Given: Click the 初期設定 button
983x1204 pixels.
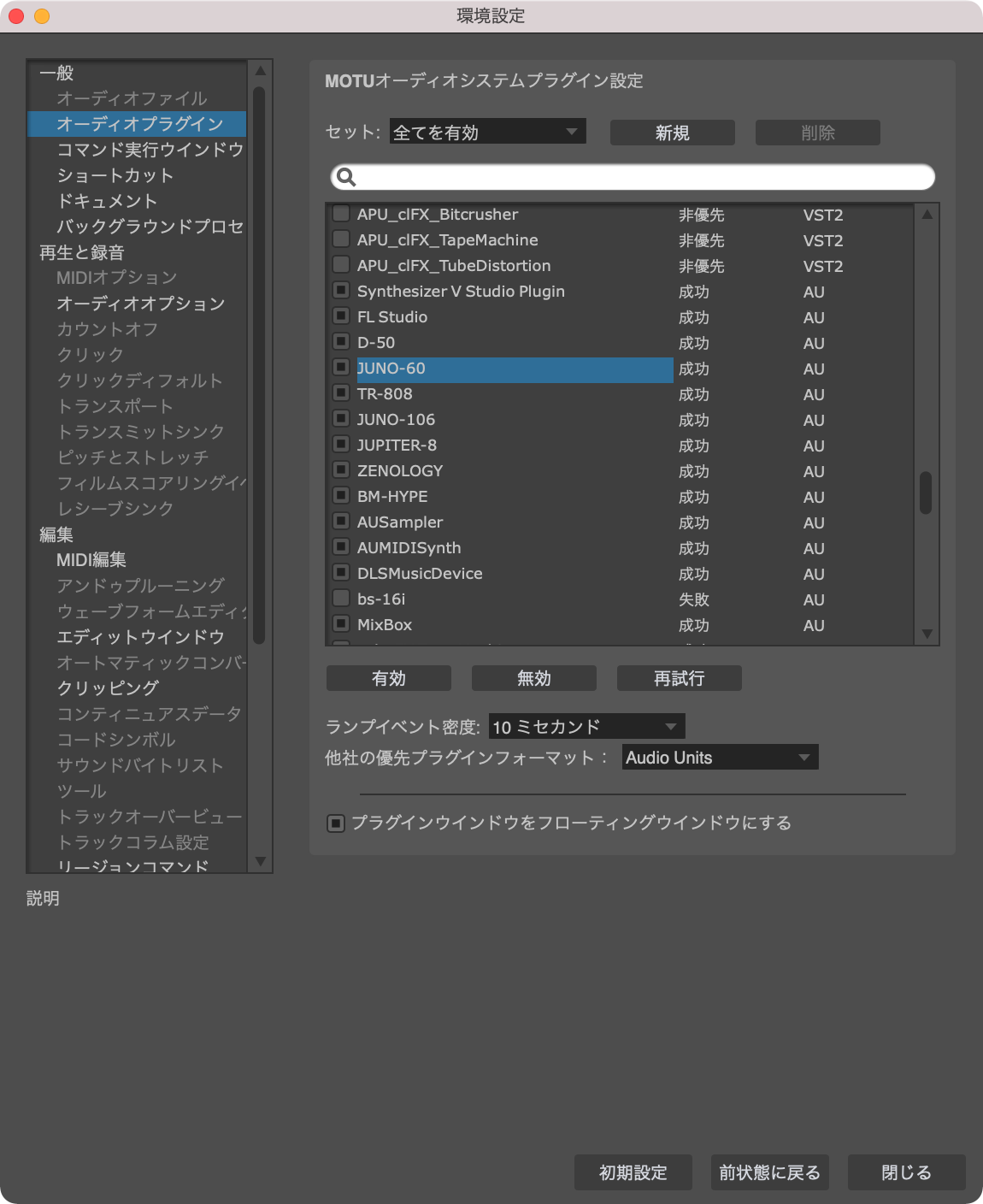Looking at the screenshot, I should [633, 1172].
